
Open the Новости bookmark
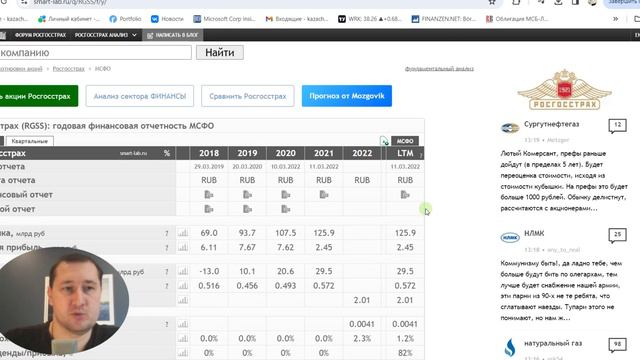(167, 19)
